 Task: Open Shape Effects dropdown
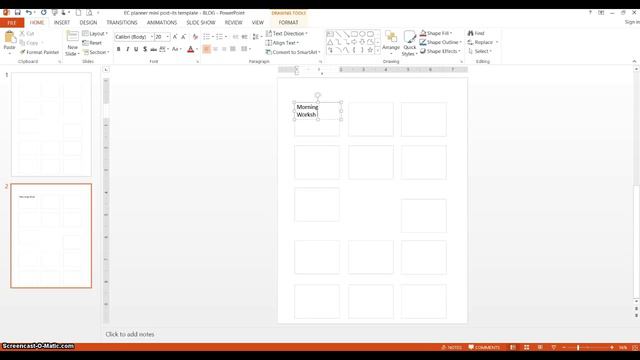tap(440, 51)
